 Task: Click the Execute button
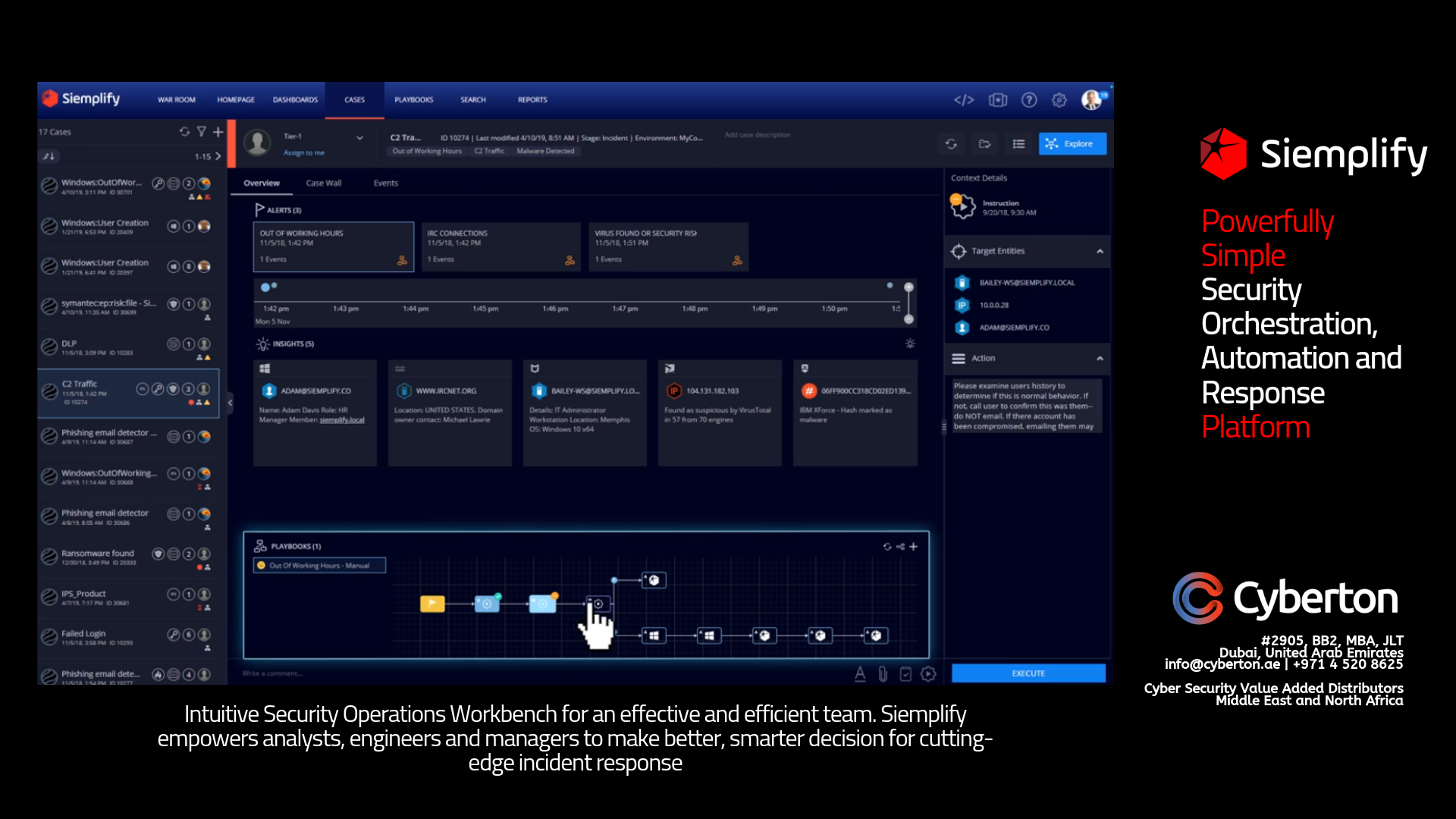click(1028, 673)
